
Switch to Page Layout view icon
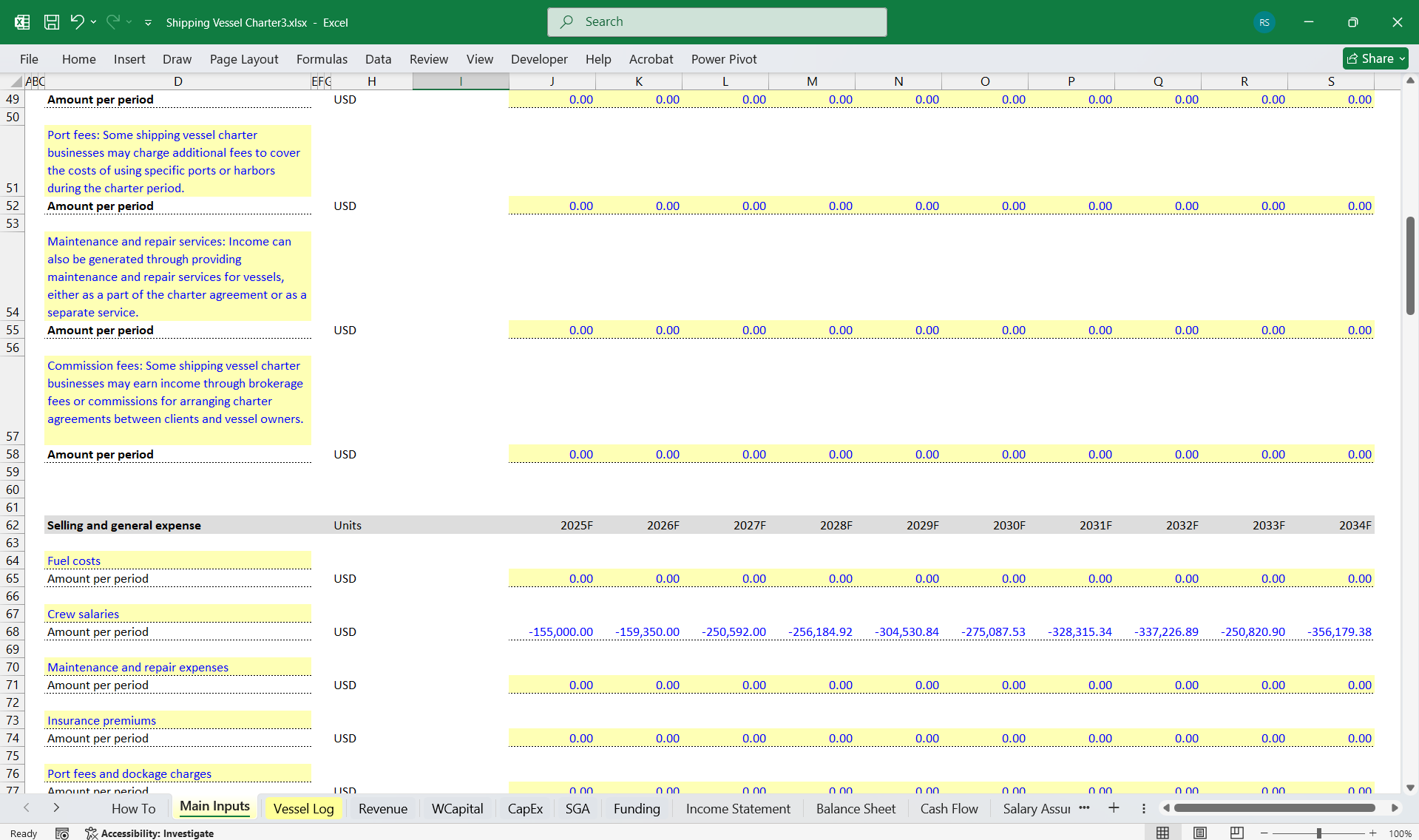coord(1199,833)
